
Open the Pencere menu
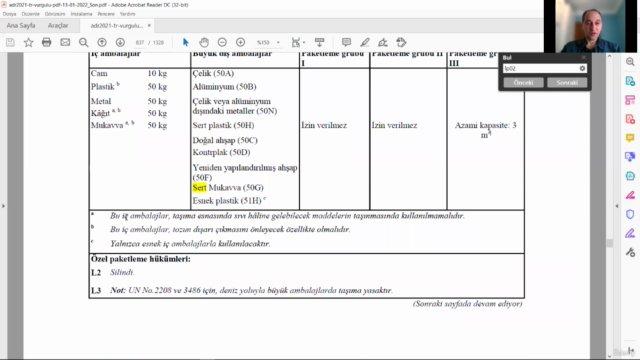click(x=106, y=14)
